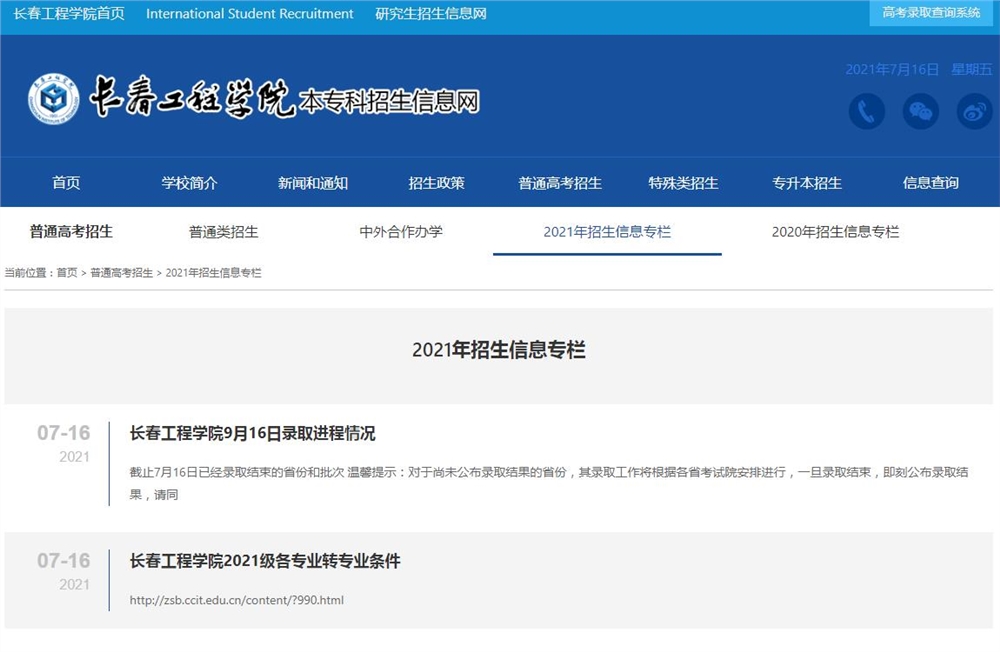Open 信息查询 navigation item
Image resolution: width=1000 pixels, height=652 pixels.
tap(930, 183)
